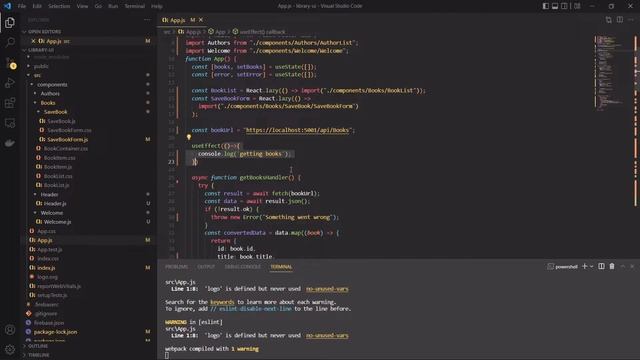The image size is (640, 360).
Task: Click the keywords link in terminal
Action: 222,302
